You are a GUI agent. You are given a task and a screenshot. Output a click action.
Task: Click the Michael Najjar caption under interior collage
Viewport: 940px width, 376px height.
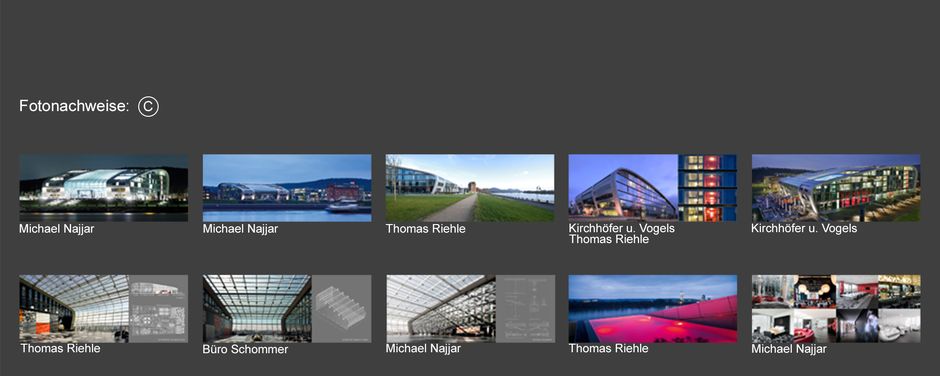click(789, 349)
